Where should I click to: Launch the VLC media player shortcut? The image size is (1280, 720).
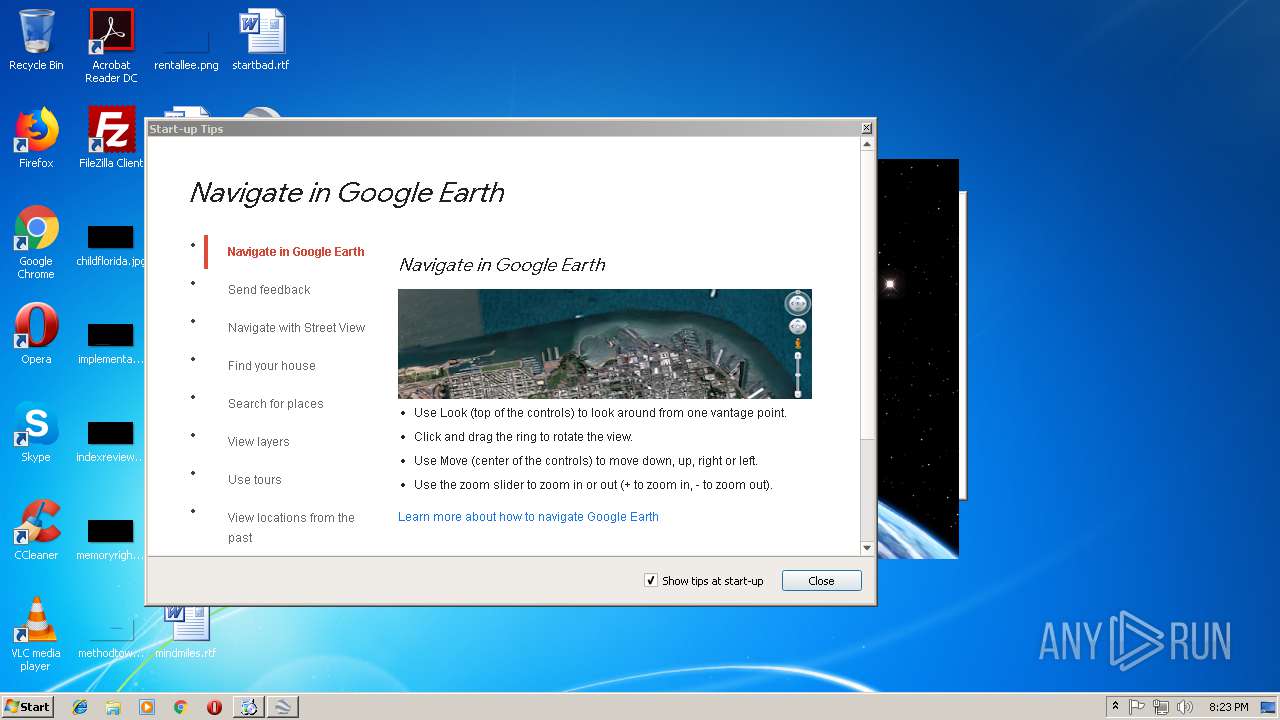(x=36, y=634)
